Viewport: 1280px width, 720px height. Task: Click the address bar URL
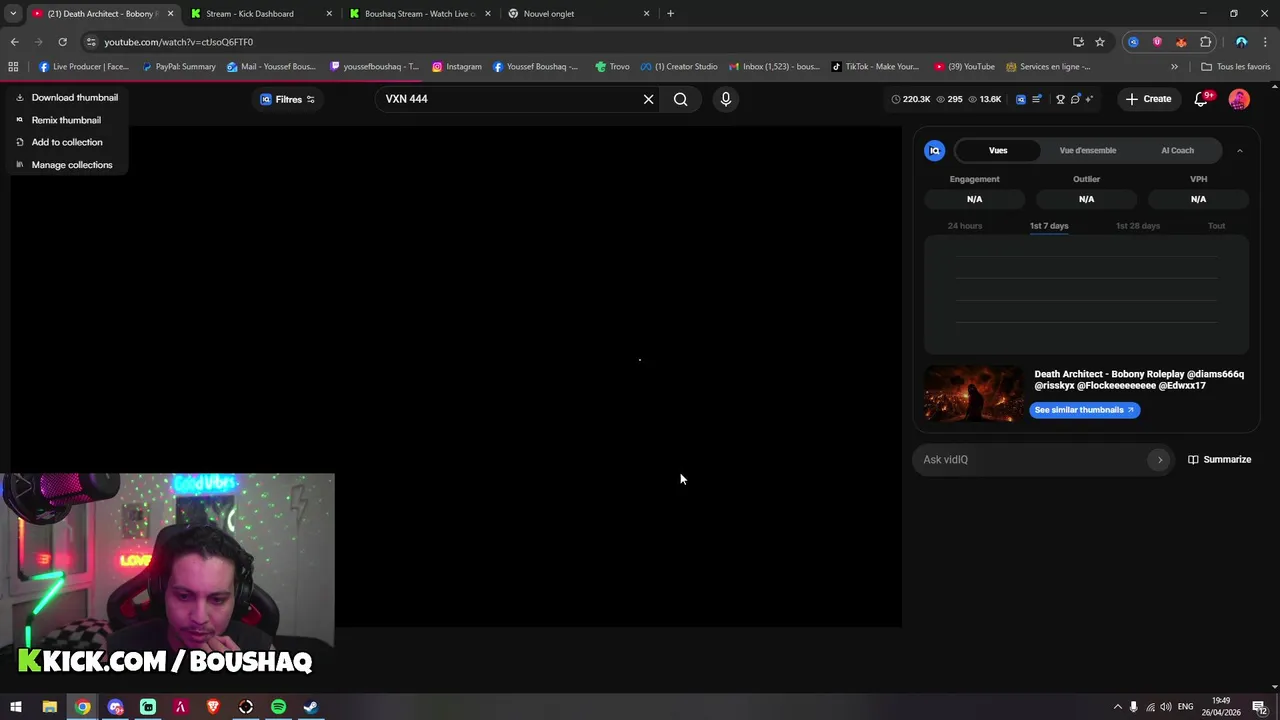coord(178,42)
